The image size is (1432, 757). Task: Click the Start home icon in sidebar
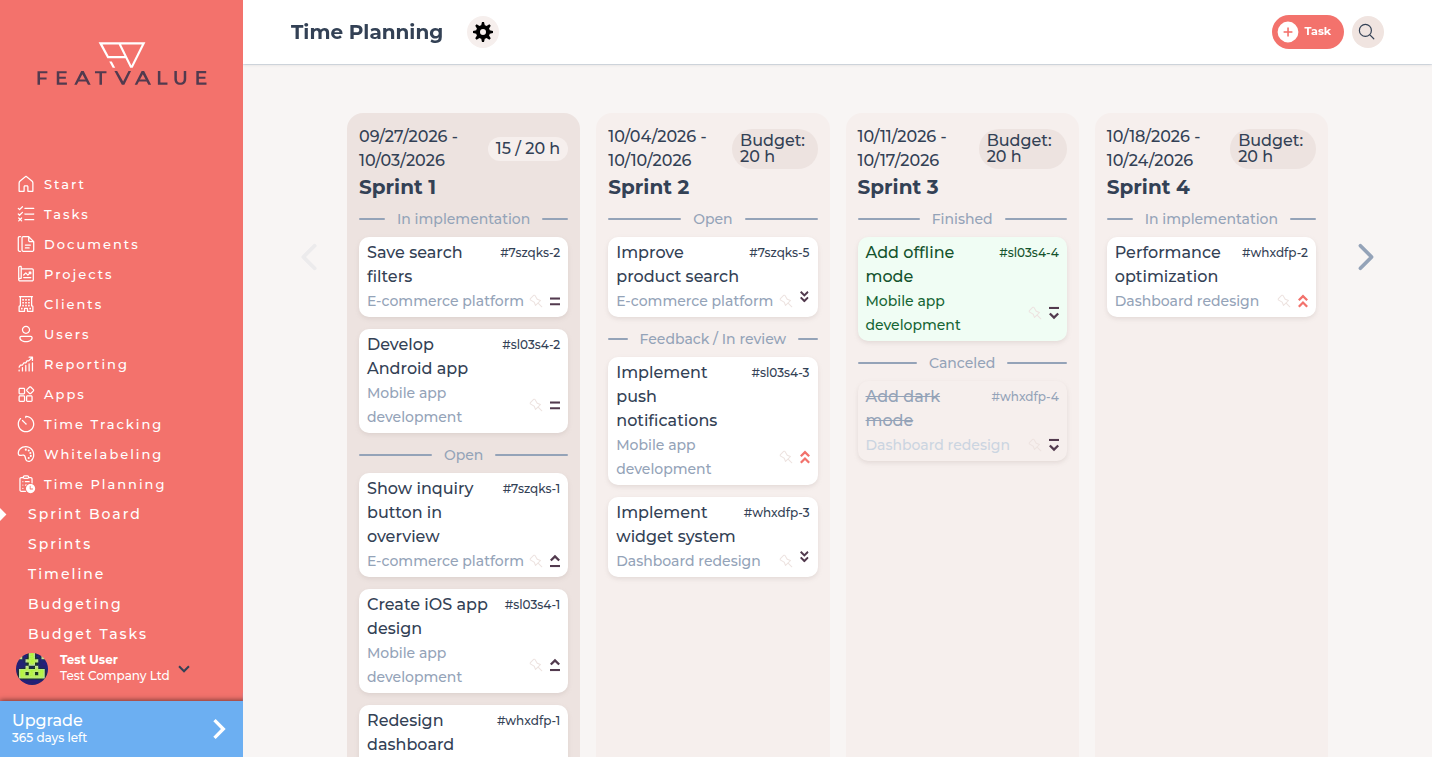tap(26, 184)
